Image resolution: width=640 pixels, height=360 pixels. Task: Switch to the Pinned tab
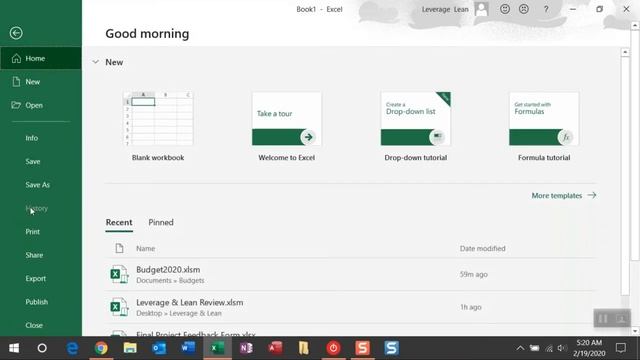coord(161,222)
